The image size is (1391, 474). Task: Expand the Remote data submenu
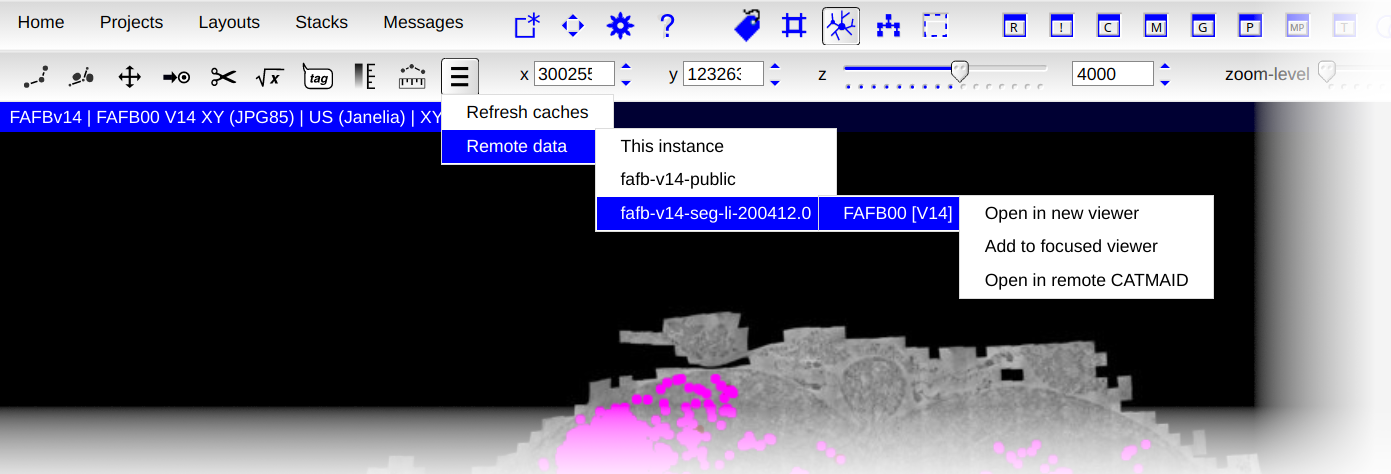pyautogui.click(x=518, y=146)
